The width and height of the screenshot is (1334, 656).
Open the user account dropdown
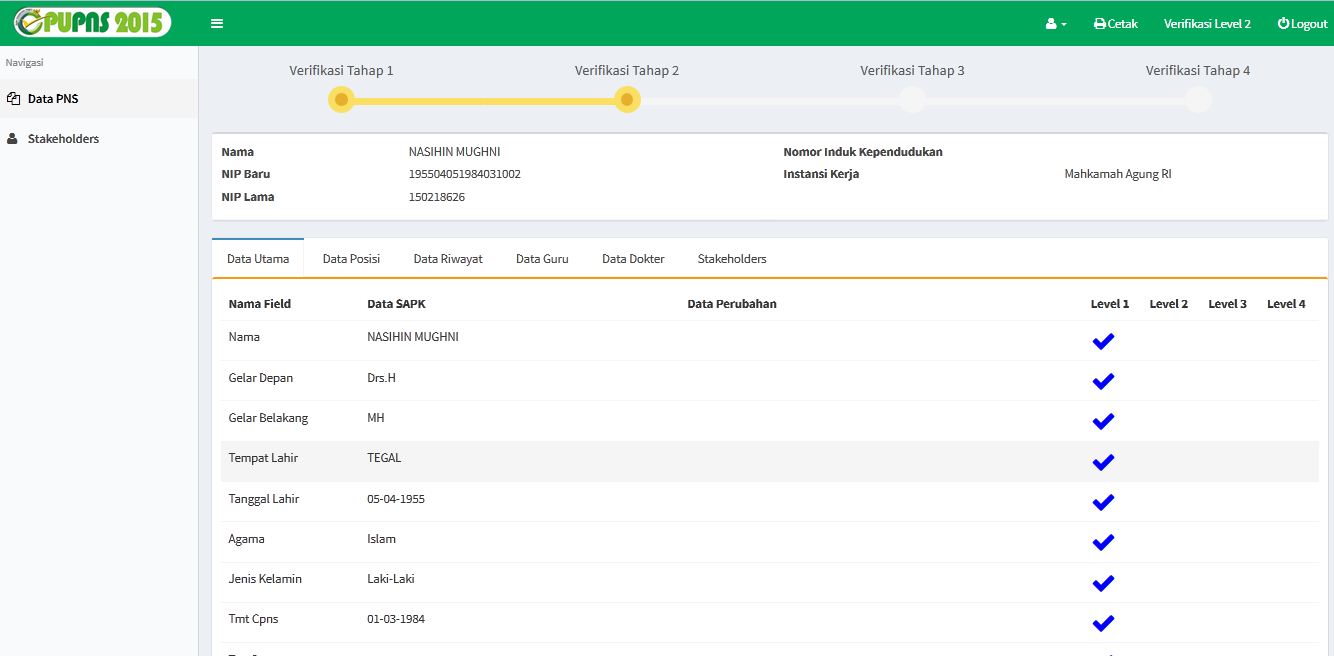click(1056, 24)
